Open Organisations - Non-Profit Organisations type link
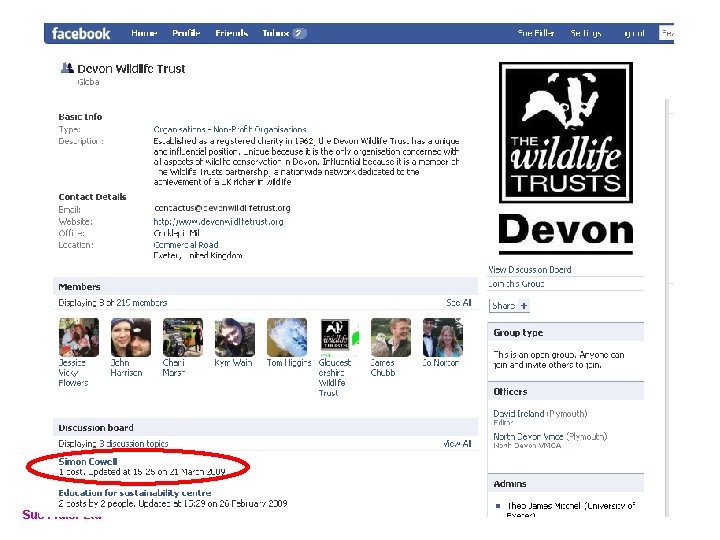 pyautogui.click(x=230, y=129)
